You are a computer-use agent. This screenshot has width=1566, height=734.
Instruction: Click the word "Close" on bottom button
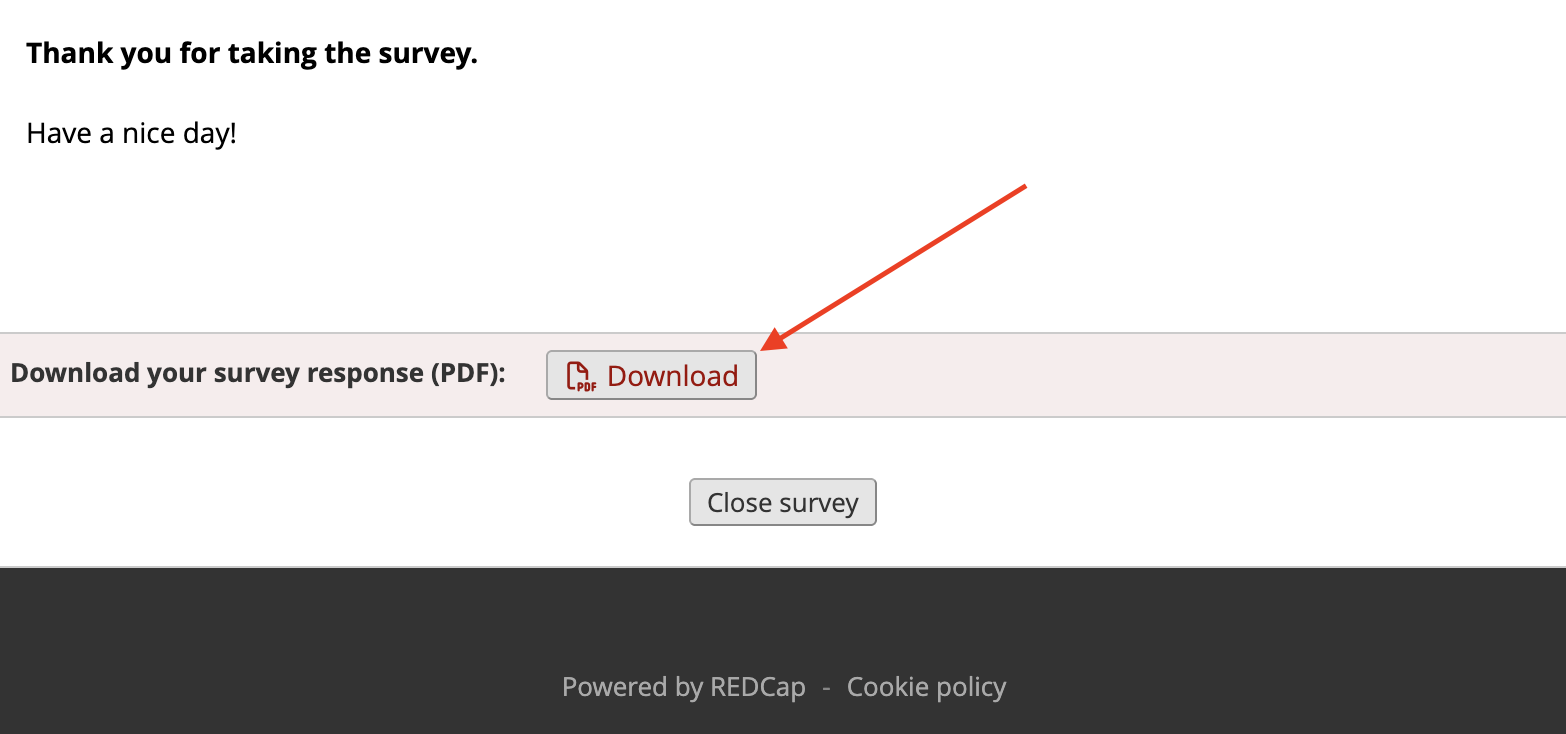pos(739,502)
